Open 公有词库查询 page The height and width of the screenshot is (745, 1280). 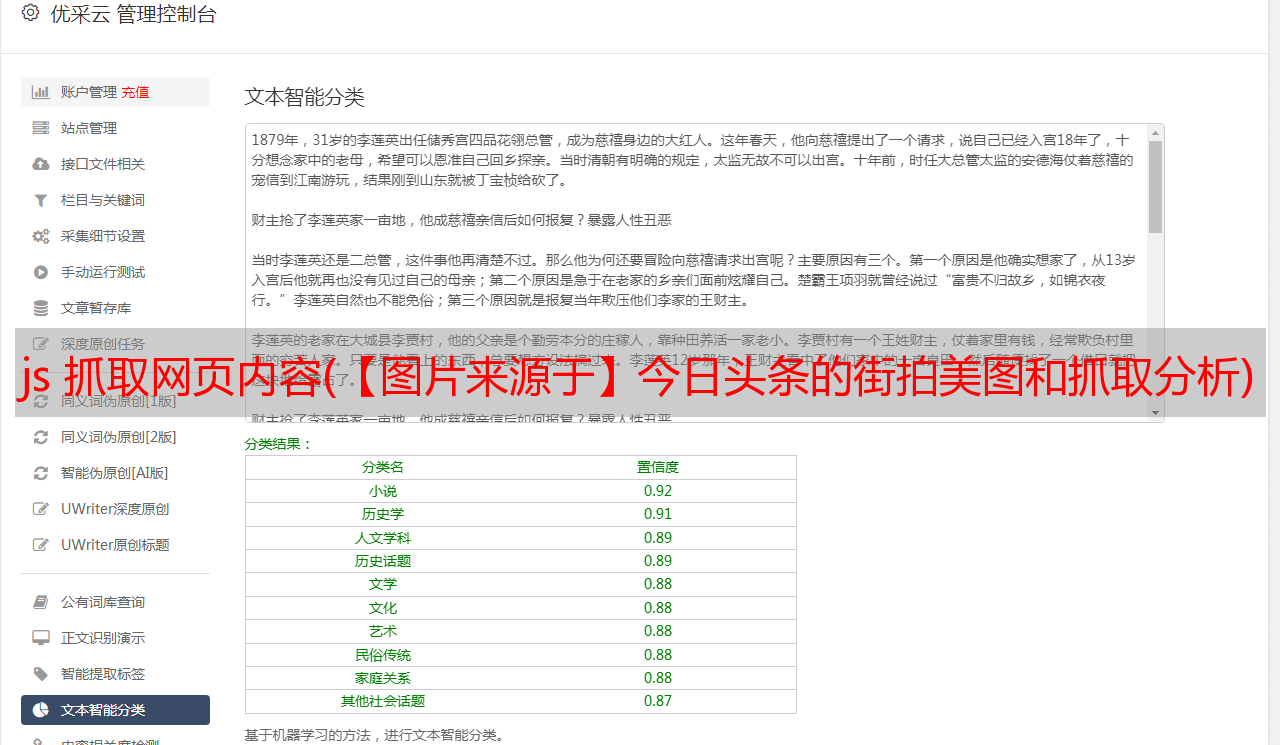pos(115,602)
